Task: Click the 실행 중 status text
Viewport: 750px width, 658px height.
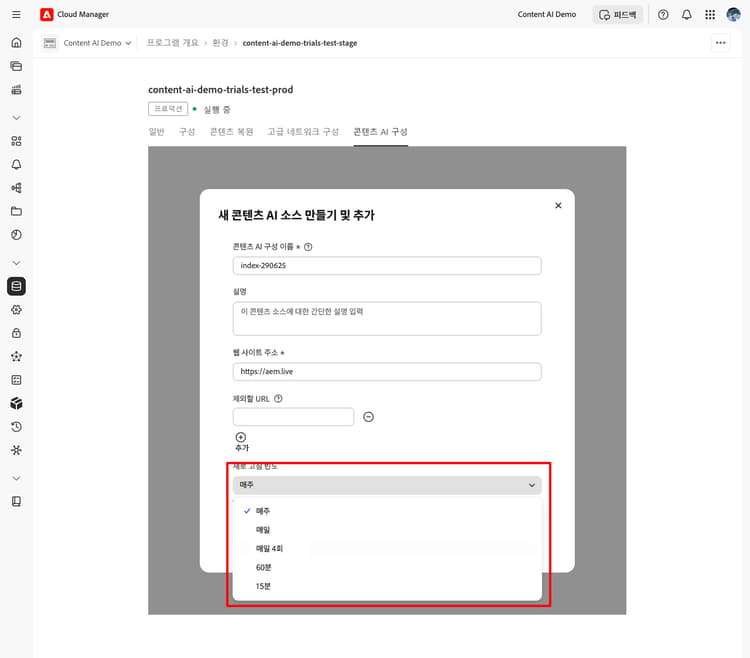Action: coord(217,110)
